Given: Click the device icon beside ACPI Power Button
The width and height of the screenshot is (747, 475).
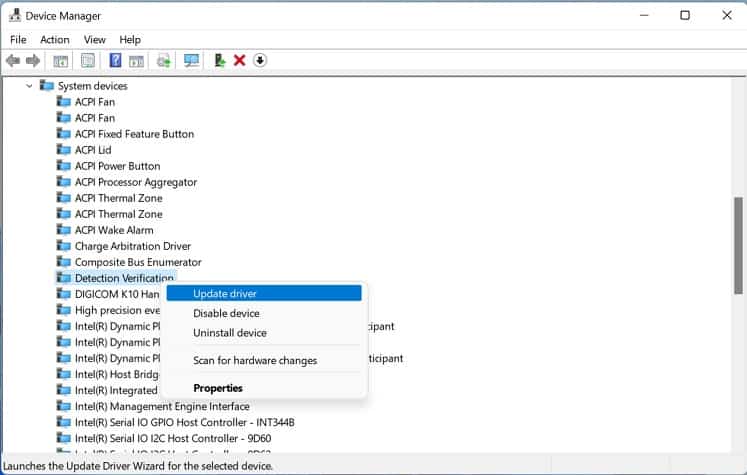Looking at the screenshot, I should (x=63, y=165).
